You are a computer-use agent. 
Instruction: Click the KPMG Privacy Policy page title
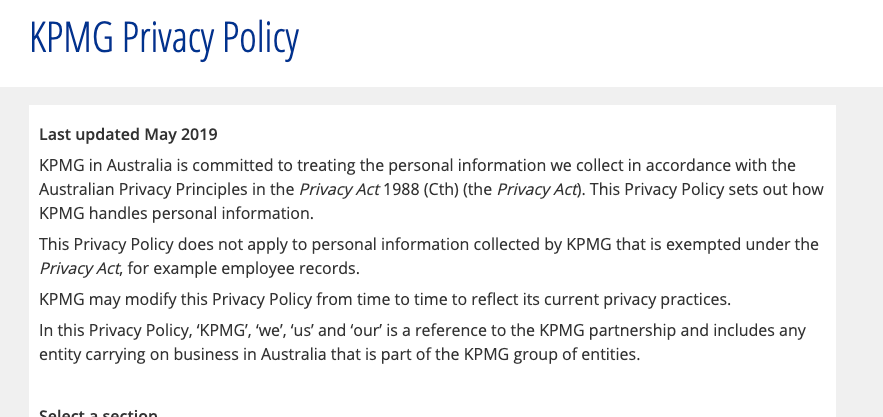164,38
